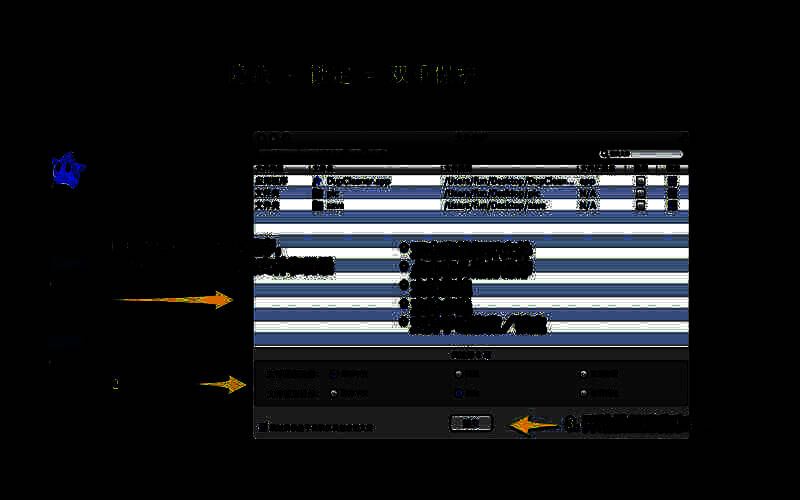Select the top-left radio button in options
800x500 pixels.
point(333,373)
